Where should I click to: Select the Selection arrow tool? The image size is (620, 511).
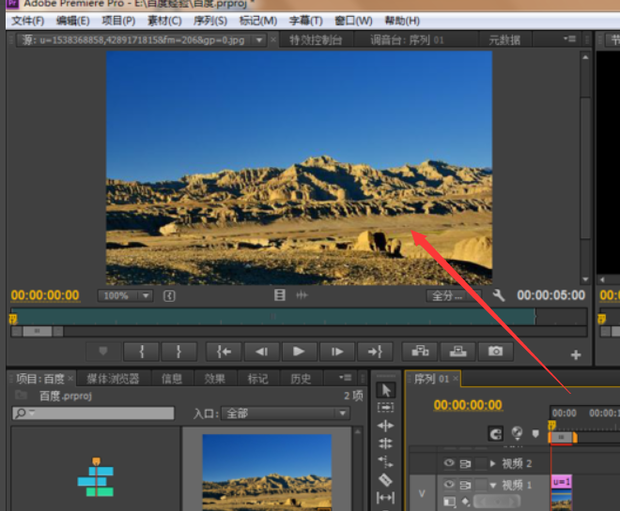click(x=386, y=390)
